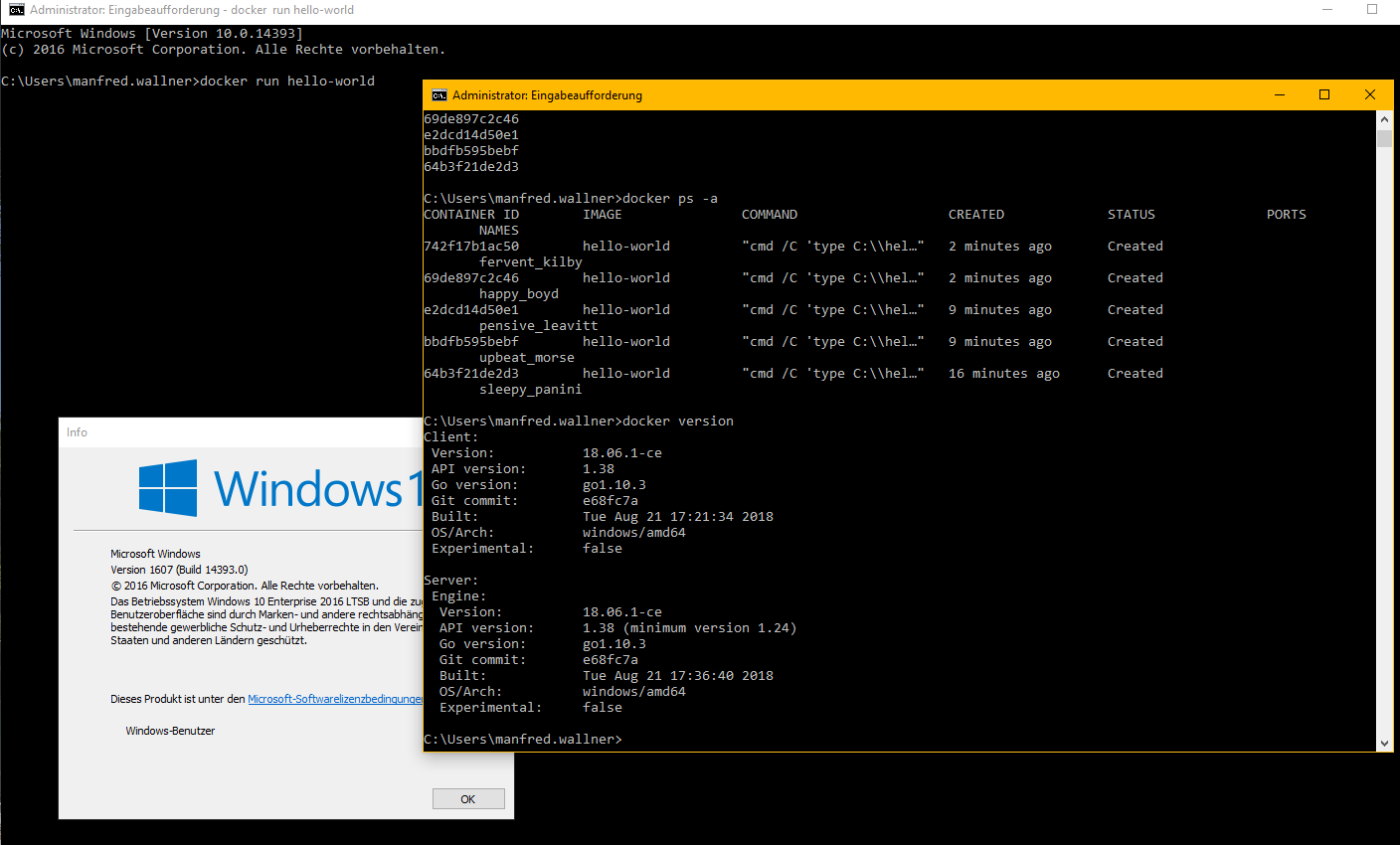Click 'Version 1607 (Build 14393.0)' in Info dialog
Viewport: 1400px width, 845px height.
(179, 570)
